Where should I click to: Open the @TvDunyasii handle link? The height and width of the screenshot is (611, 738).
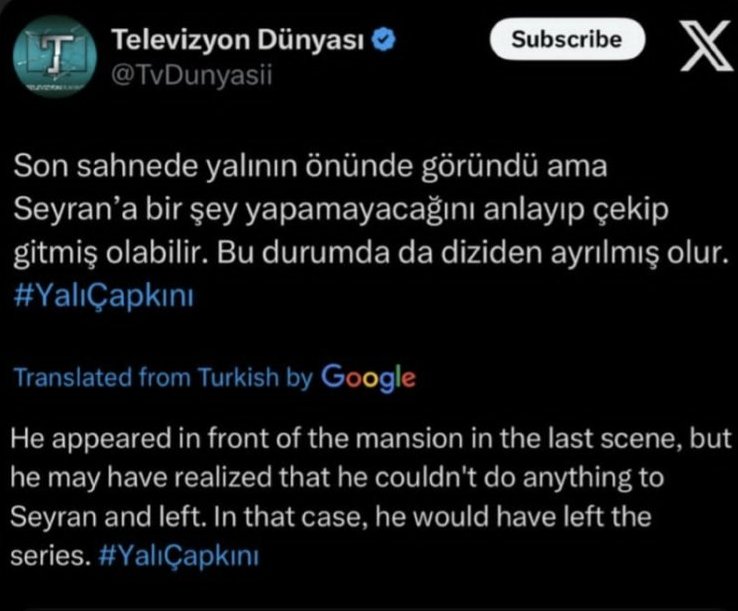pos(192,75)
